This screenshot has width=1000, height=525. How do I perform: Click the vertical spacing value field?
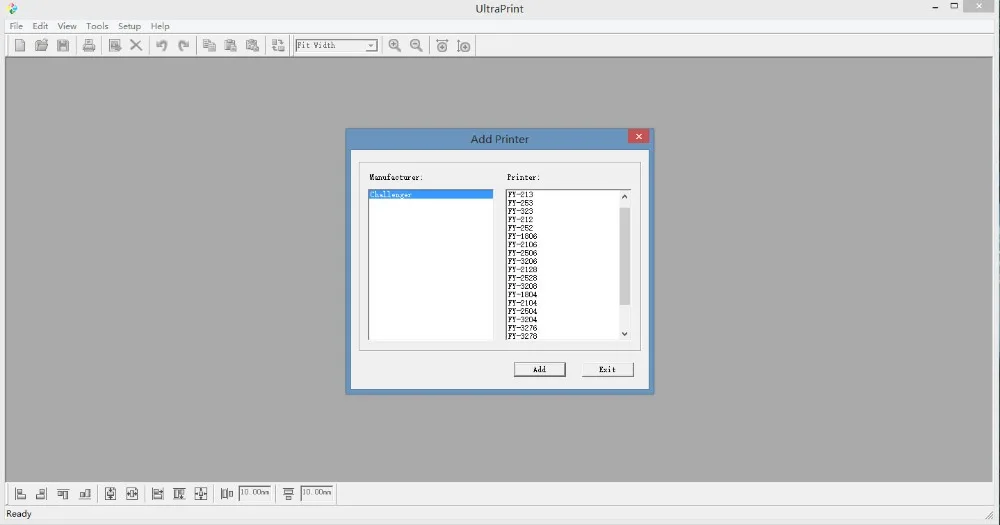(x=316, y=492)
